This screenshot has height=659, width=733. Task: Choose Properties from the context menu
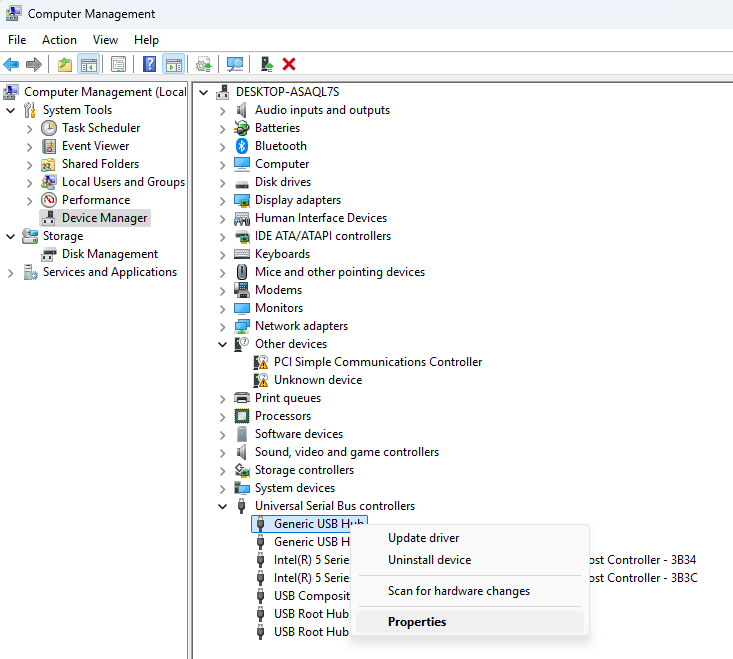coord(470,622)
